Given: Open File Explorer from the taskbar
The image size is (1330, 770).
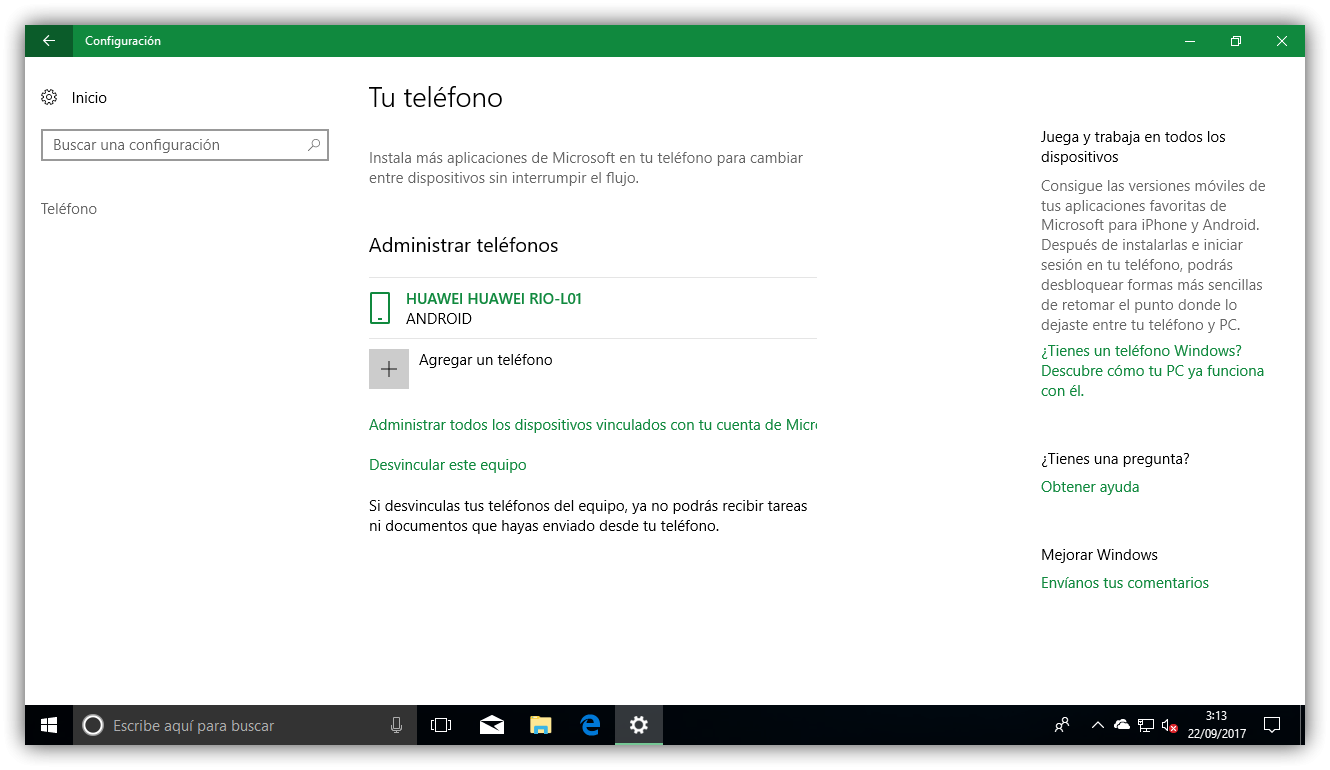Looking at the screenshot, I should [540, 725].
